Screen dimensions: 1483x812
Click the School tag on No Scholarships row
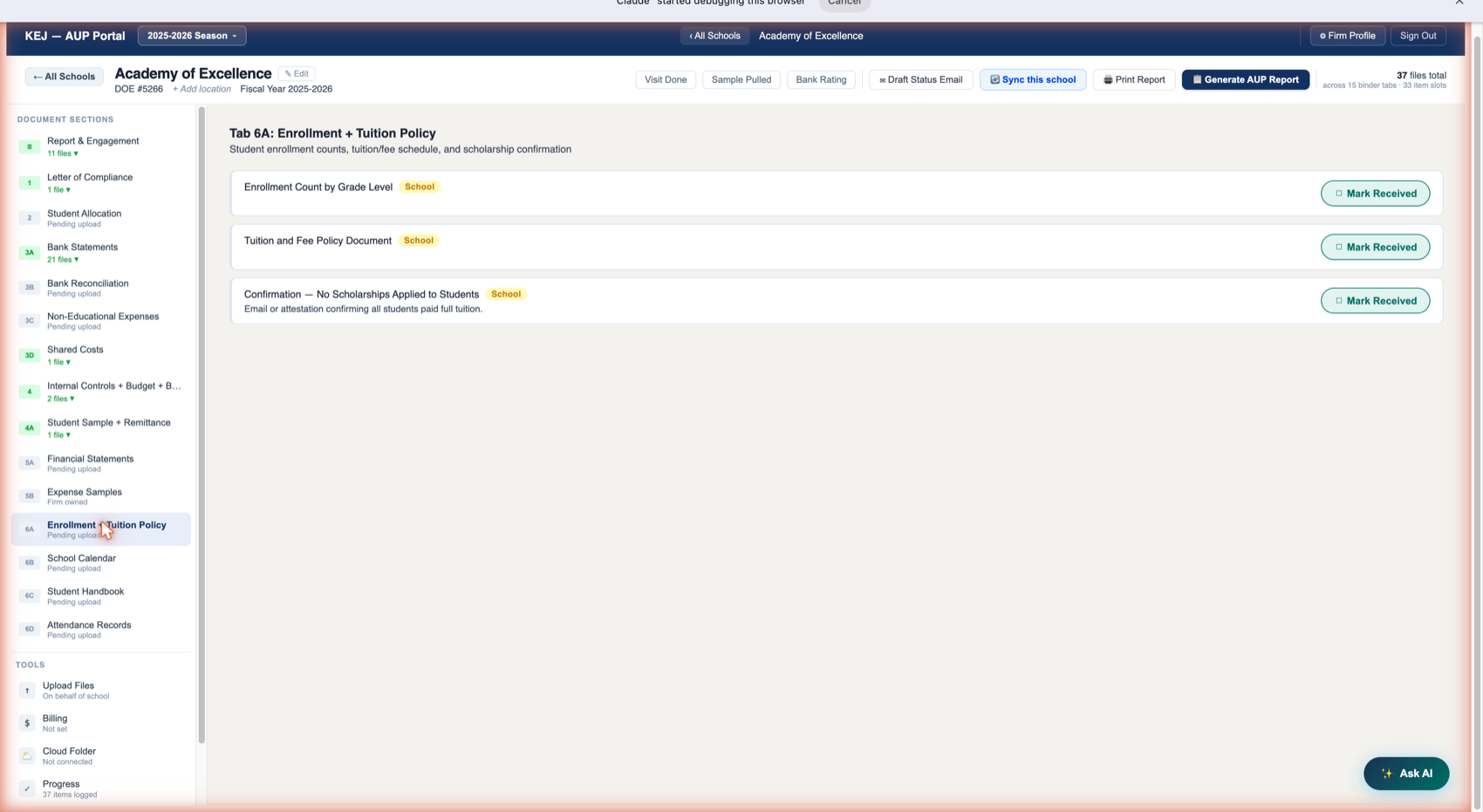point(506,294)
